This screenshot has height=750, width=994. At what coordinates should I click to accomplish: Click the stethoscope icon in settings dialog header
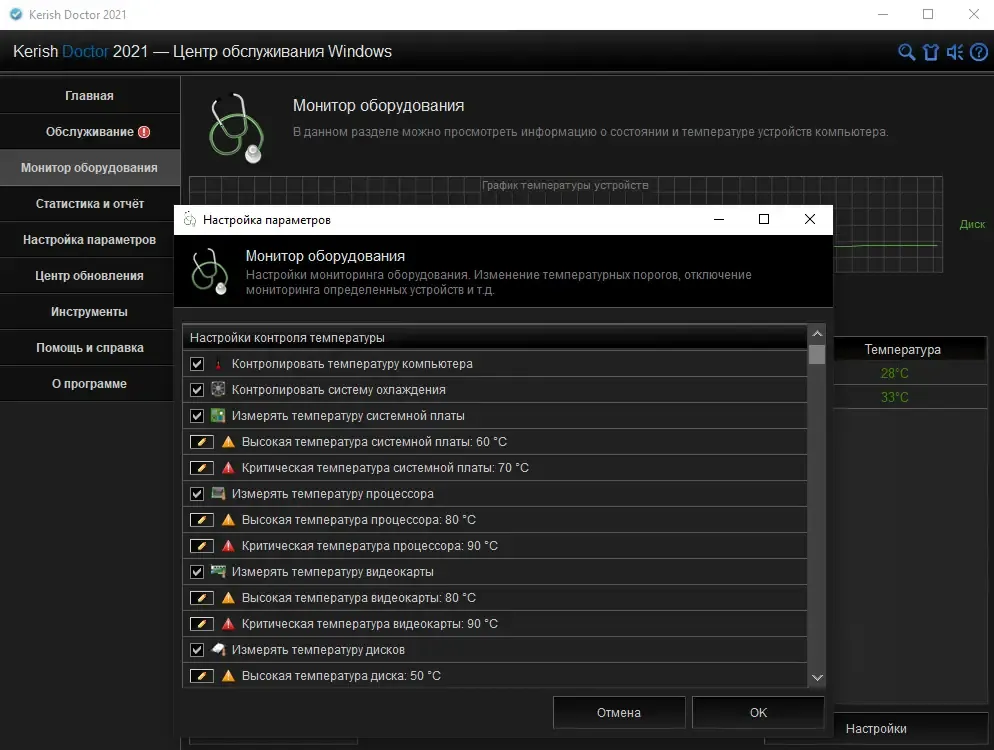pyautogui.click(x=210, y=271)
